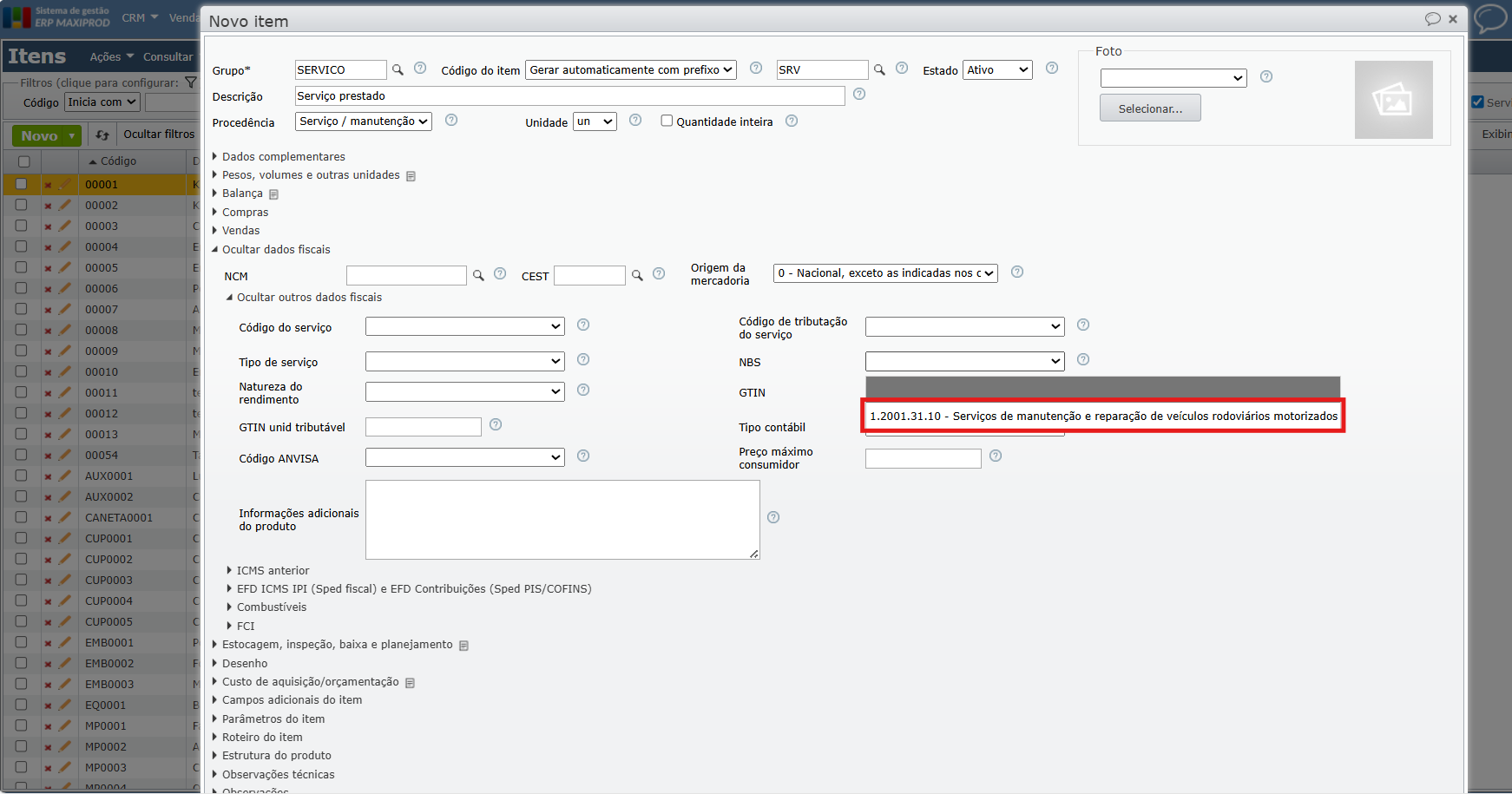Open the Consultar menu
This screenshot has width=1512, height=794.
point(168,56)
